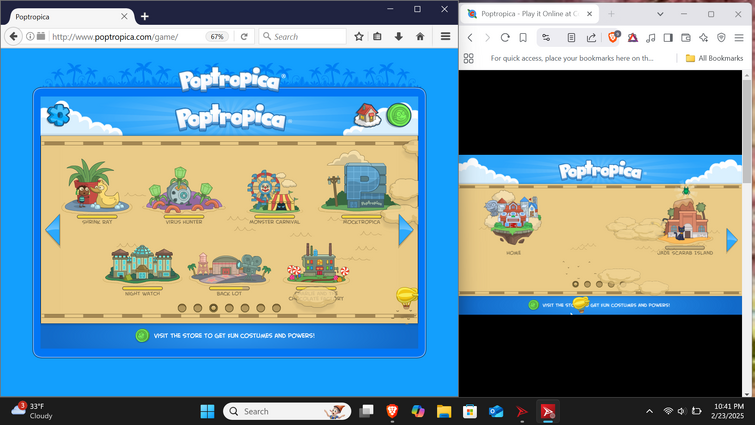
Task: Open Brave Wallet icon
Action: coord(686,38)
